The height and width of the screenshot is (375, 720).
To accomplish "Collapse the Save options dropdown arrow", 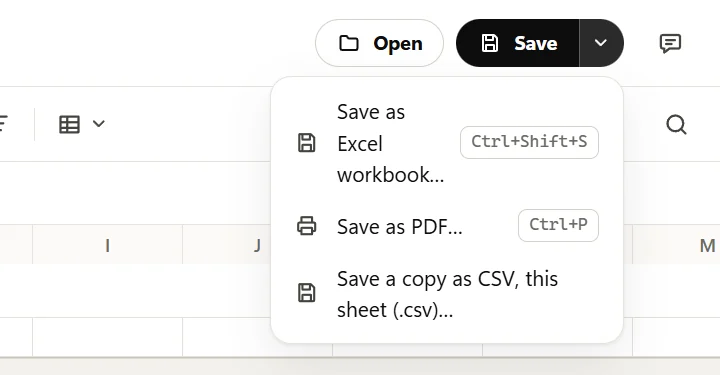I will tap(601, 43).
